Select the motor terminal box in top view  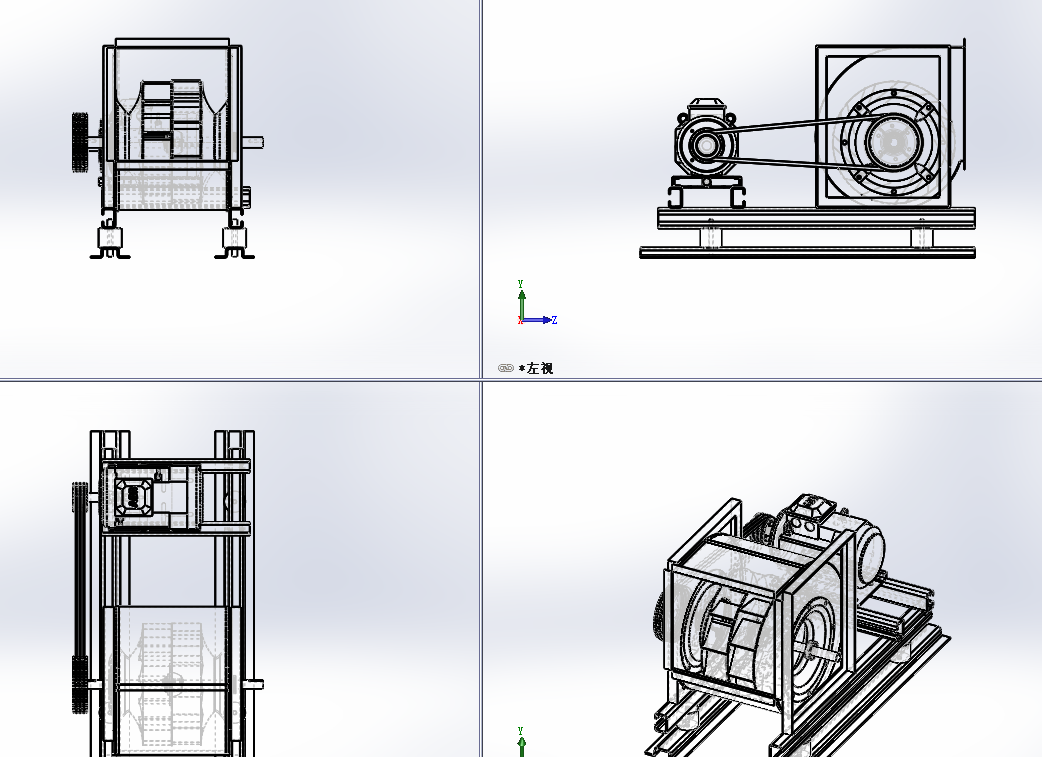pyautogui.click(x=132, y=496)
